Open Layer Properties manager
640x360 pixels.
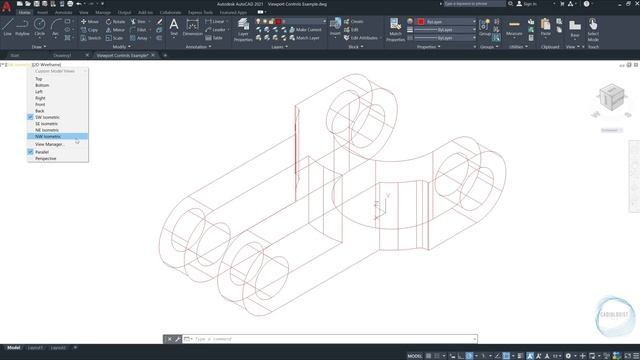click(243, 30)
